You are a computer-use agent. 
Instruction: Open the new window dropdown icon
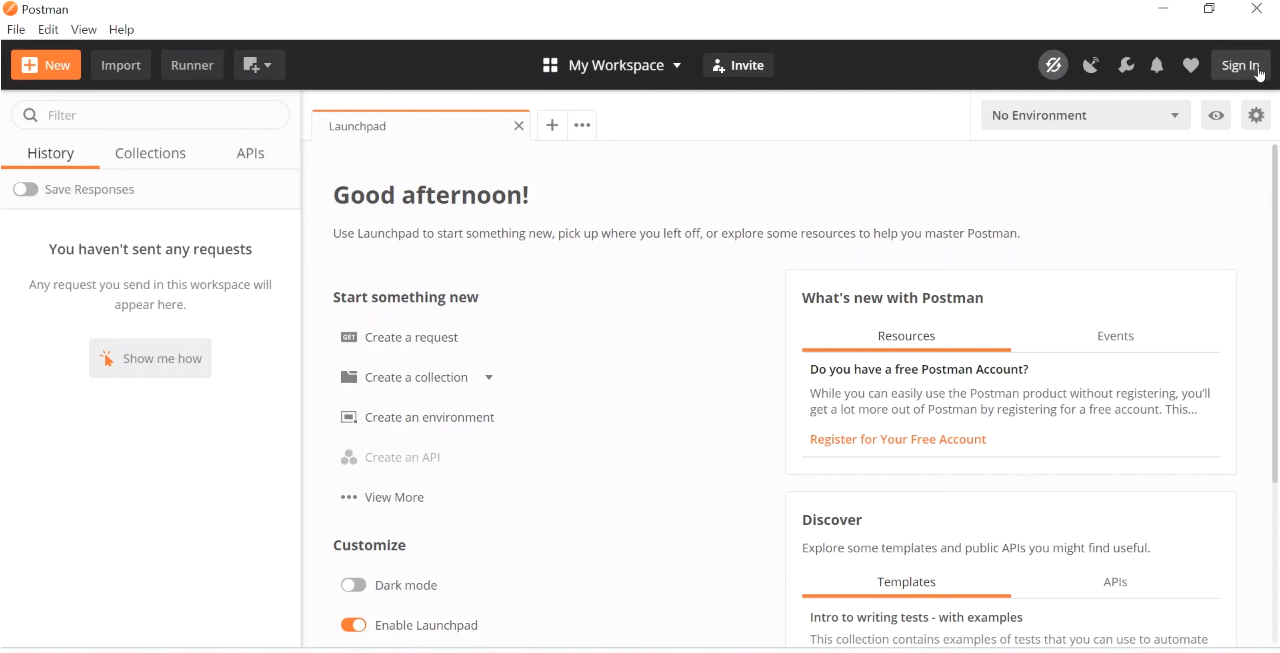259,65
